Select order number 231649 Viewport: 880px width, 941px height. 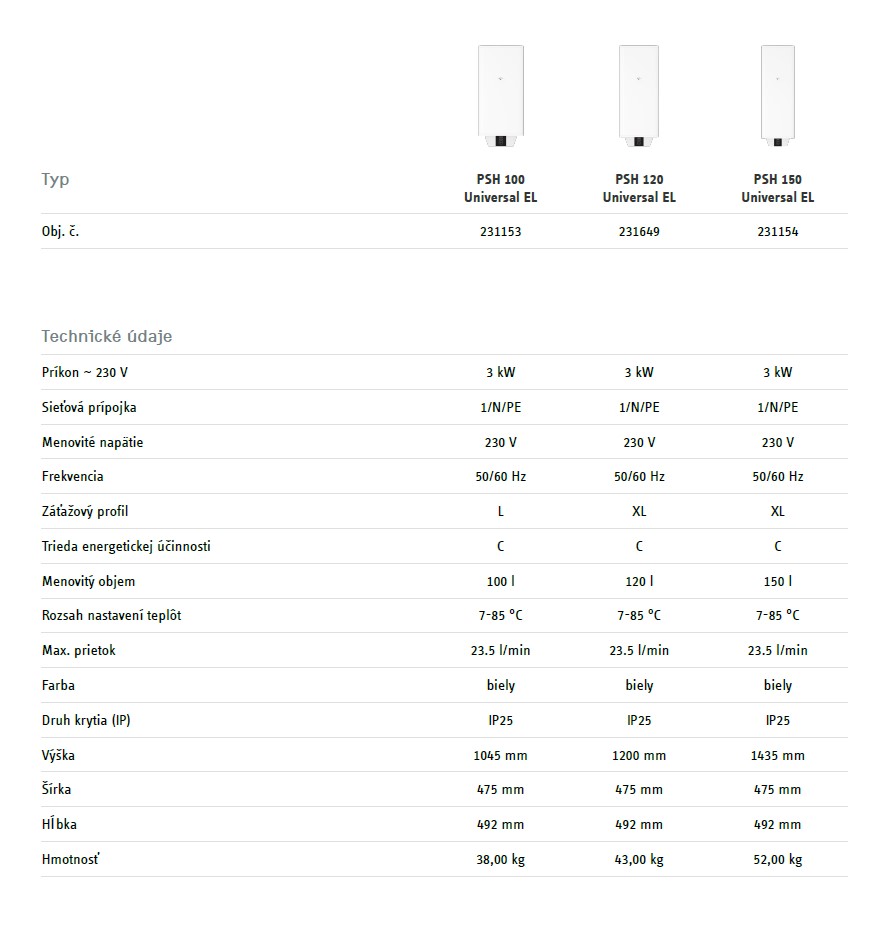tap(639, 231)
